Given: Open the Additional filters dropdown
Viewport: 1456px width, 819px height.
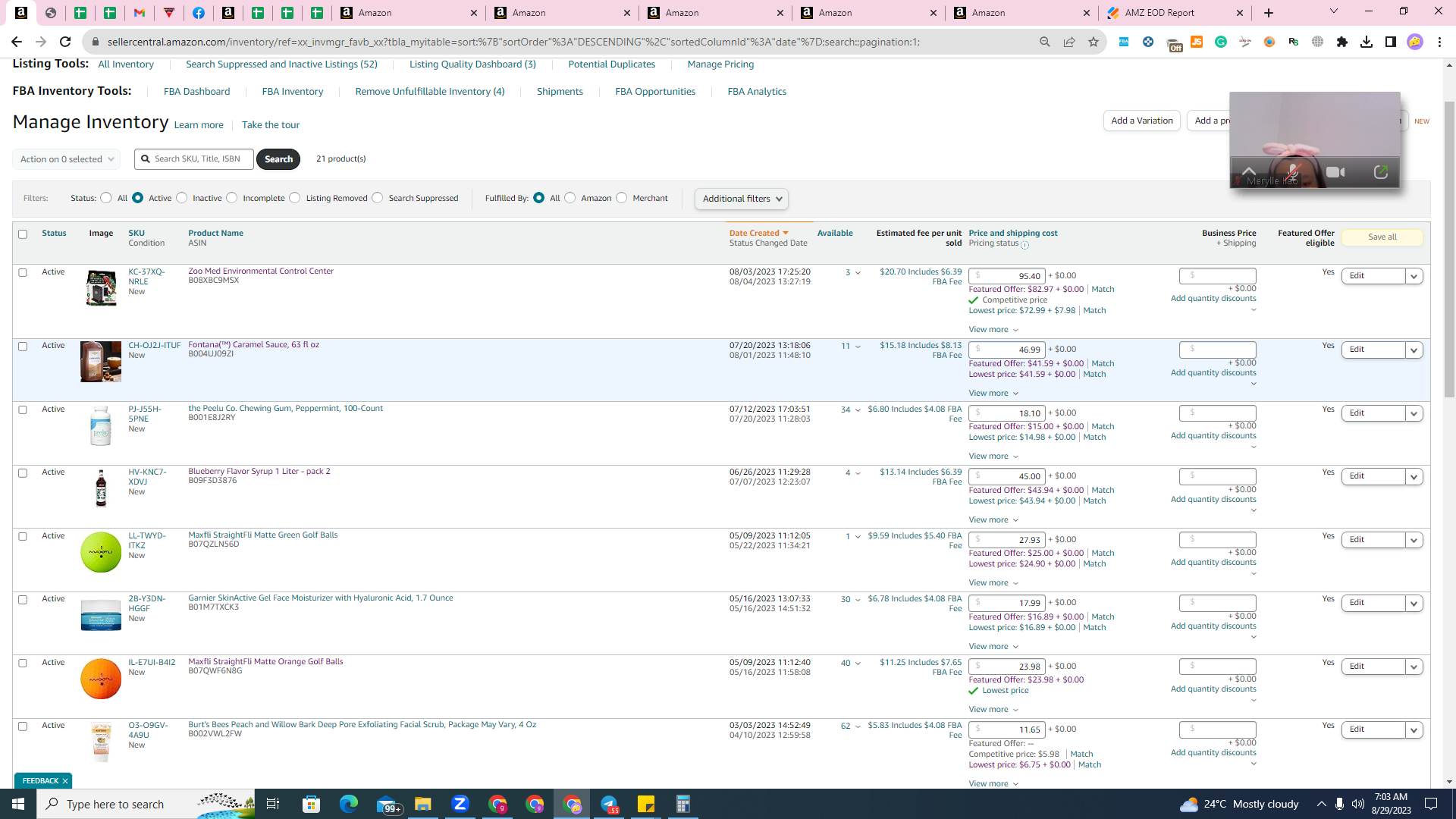Looking at the screenshot, I should [x=742, y=199].
